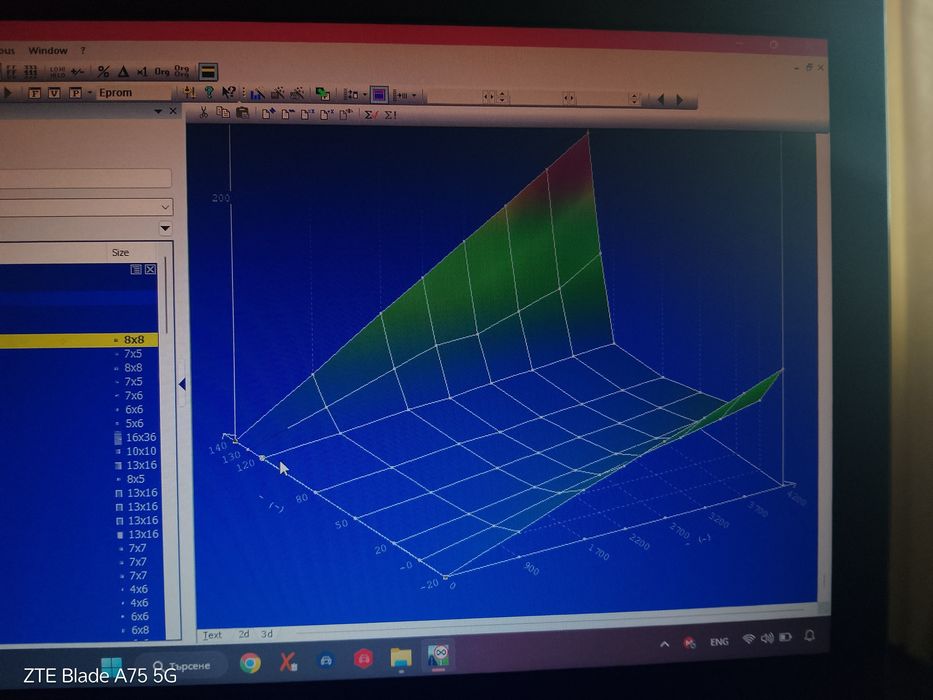Viewport: 933px width, 700px height.
Task: Click the percent display icon
Action: click(104, 72)
